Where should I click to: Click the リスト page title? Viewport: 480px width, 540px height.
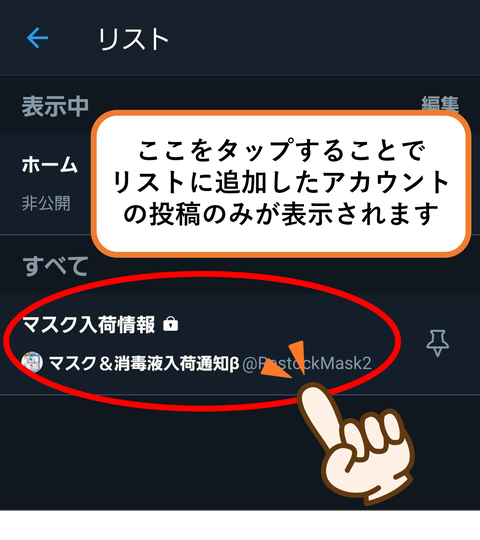(x=133, y=39)
